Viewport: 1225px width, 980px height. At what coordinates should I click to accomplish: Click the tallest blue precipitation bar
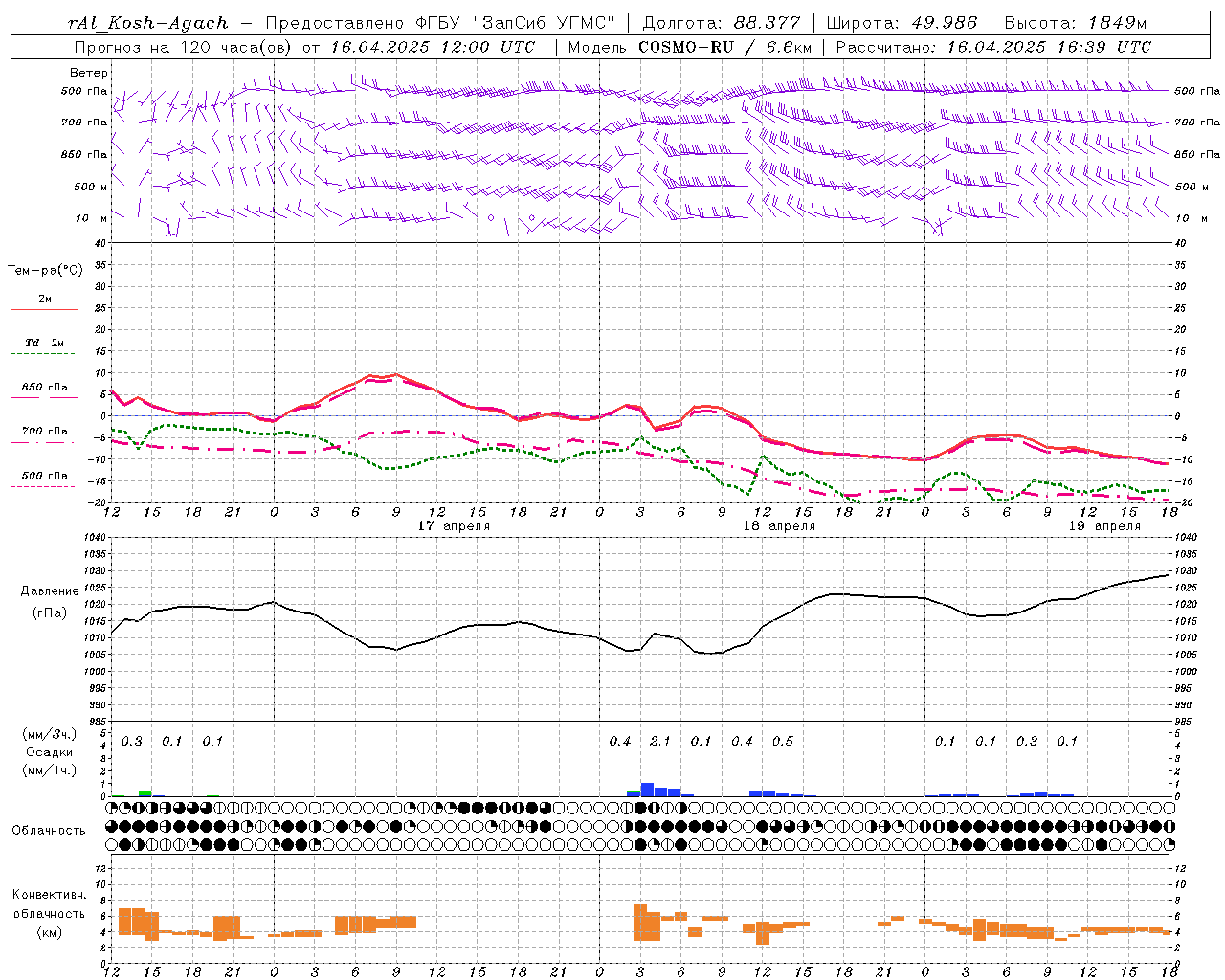tap(647, 790)
